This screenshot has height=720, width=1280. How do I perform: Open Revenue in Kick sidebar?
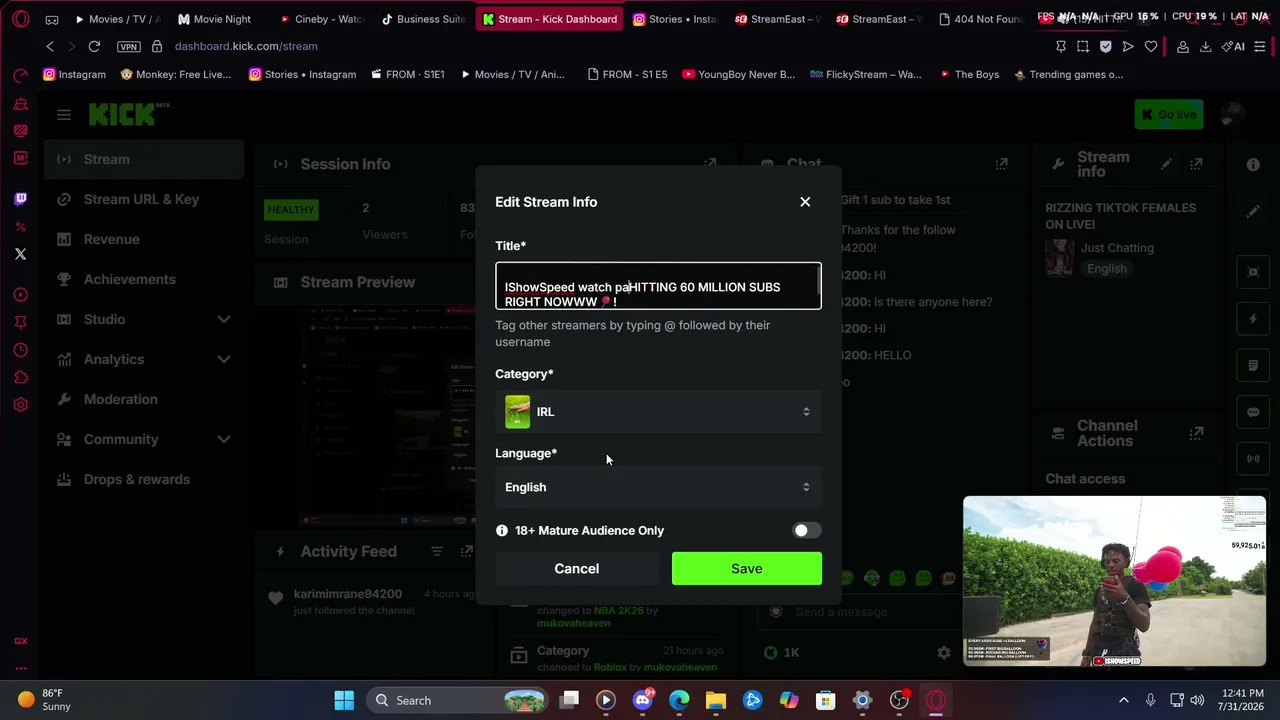tap(144, 239)
